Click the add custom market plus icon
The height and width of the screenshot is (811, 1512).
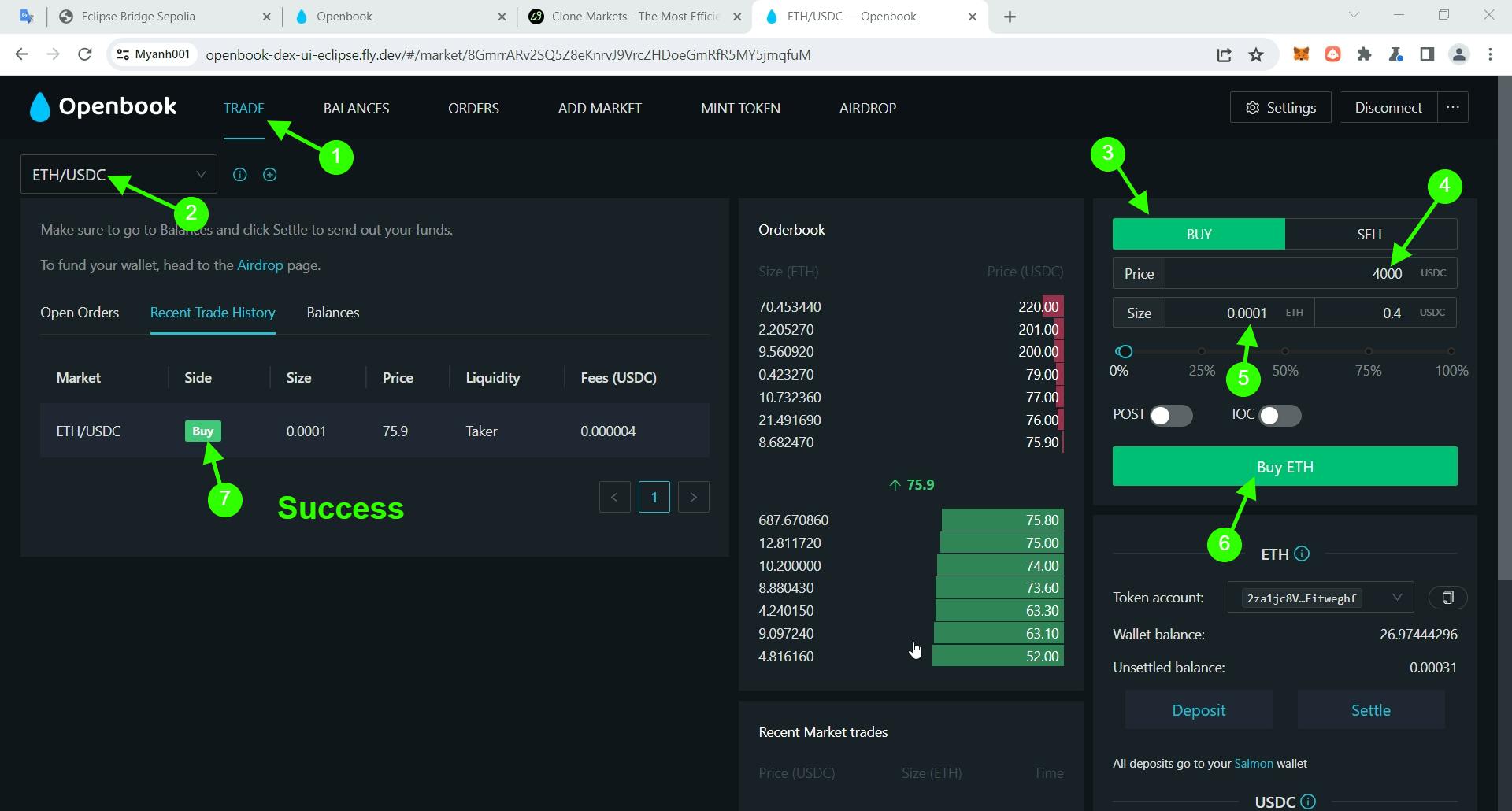click(270, 175)
